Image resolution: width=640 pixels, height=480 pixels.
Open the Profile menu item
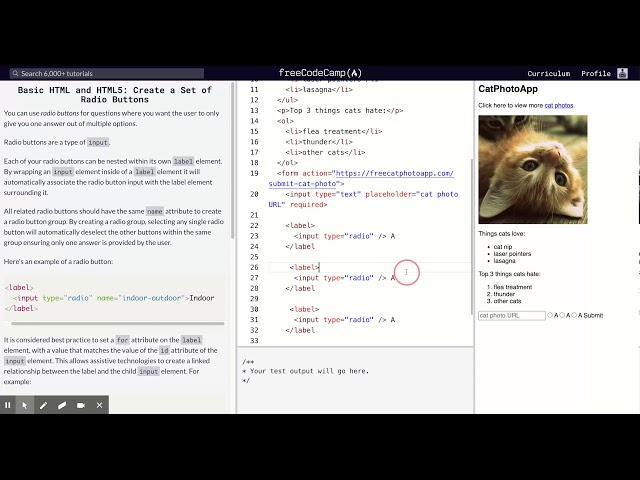tap(596, 73)
